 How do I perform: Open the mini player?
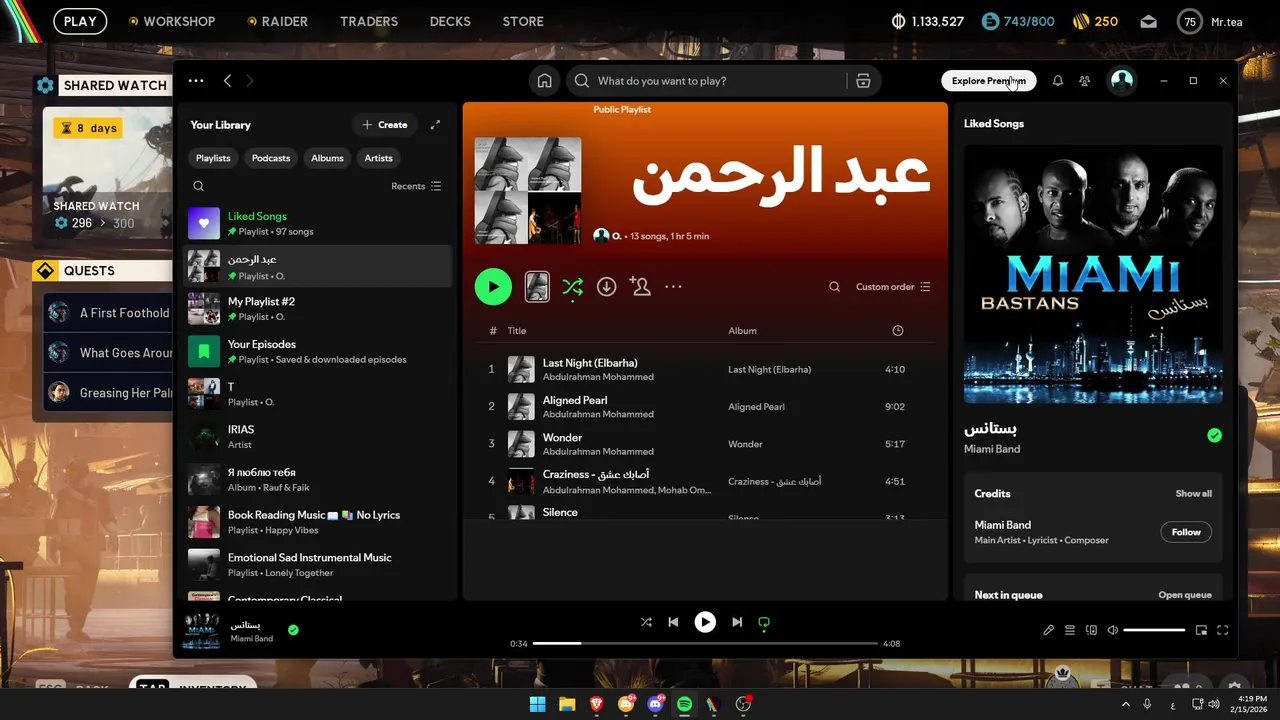click(1201, 630)
